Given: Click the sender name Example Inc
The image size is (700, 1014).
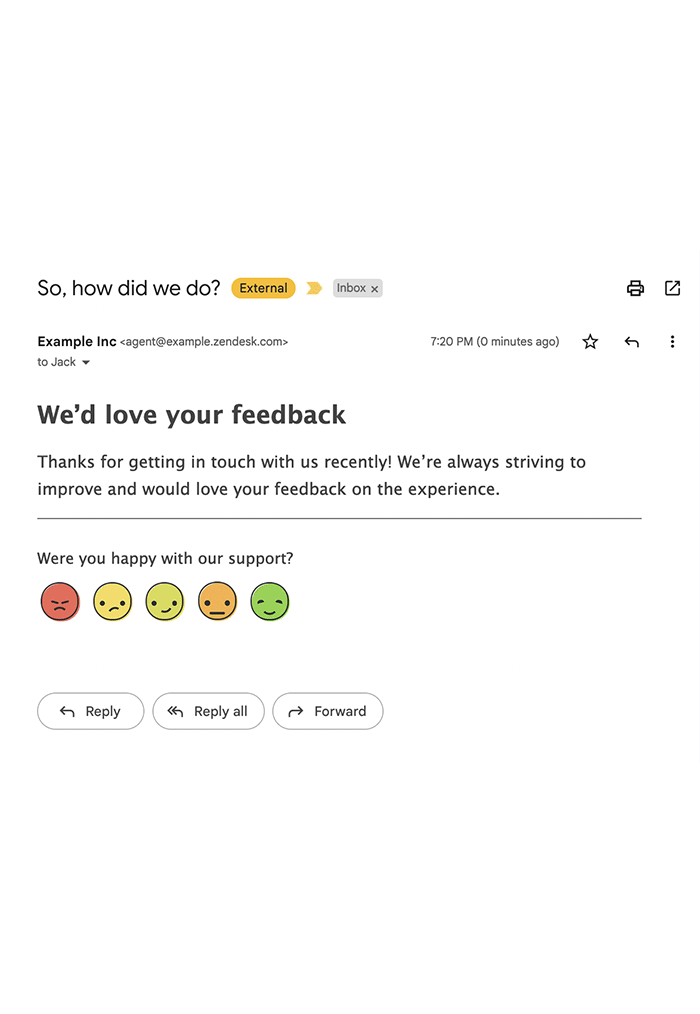Looking at the screenshot, I should (x=77, y=341).
